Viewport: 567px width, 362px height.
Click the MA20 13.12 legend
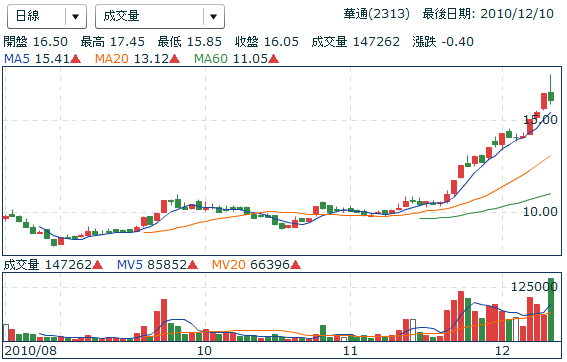click(x=132, y=58)
